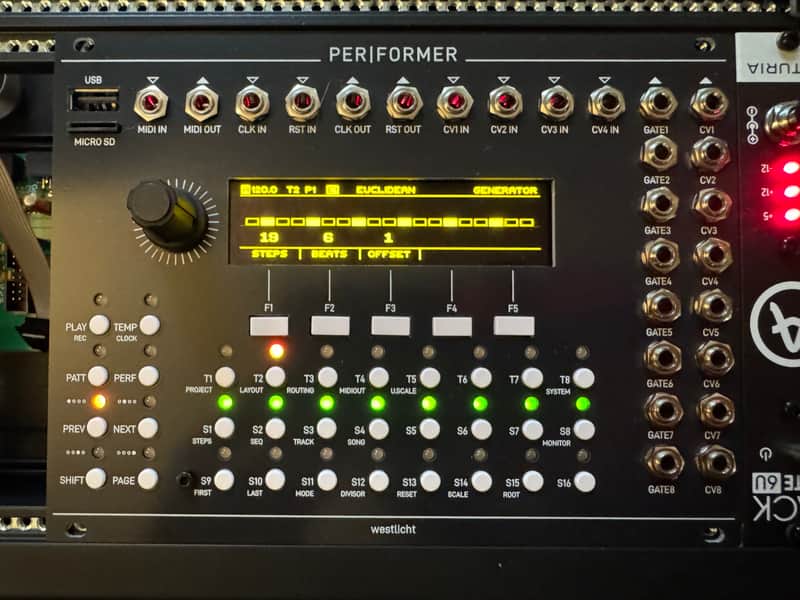The image size is (800, 600).
Task: Select track T5 (UScale) button
Action: click(430, 378)
